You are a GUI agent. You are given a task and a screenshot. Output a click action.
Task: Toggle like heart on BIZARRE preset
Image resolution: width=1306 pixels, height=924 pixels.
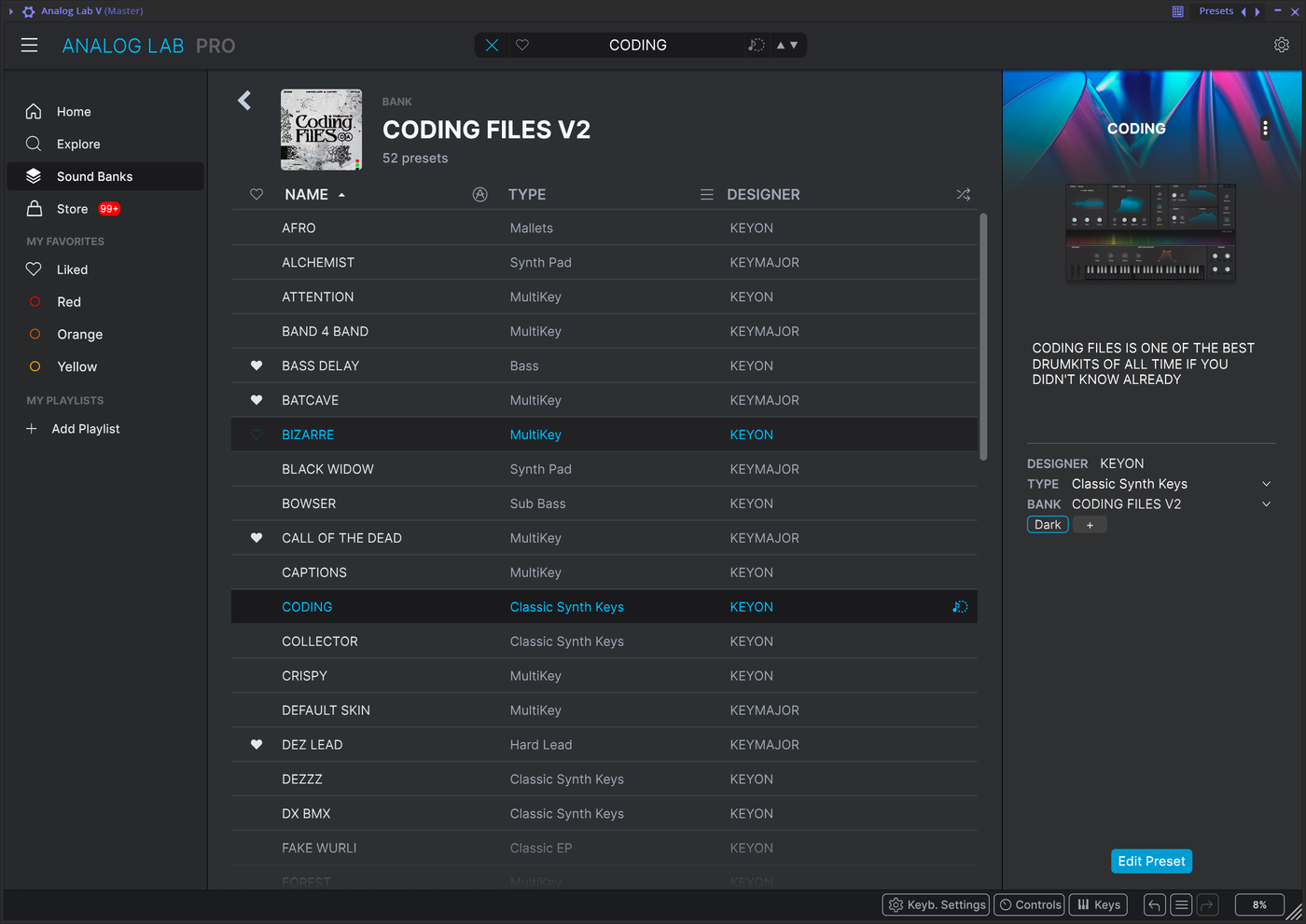pyautogui.click(x=257, y=434)
